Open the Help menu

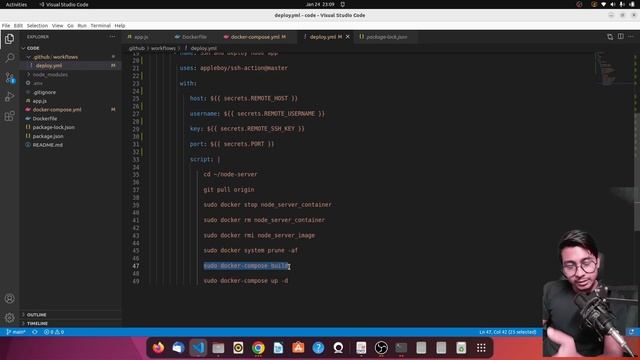(120, 25)
